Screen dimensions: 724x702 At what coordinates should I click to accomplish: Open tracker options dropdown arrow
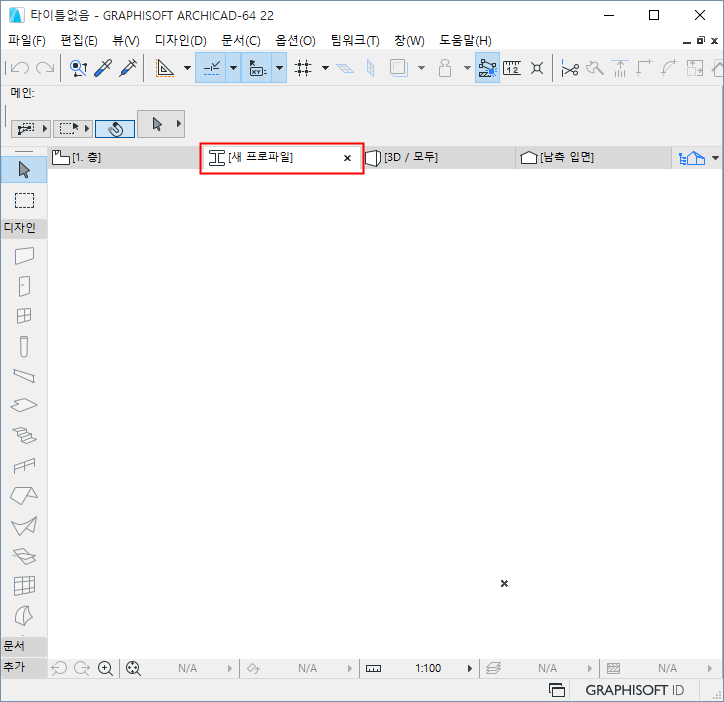279,68
